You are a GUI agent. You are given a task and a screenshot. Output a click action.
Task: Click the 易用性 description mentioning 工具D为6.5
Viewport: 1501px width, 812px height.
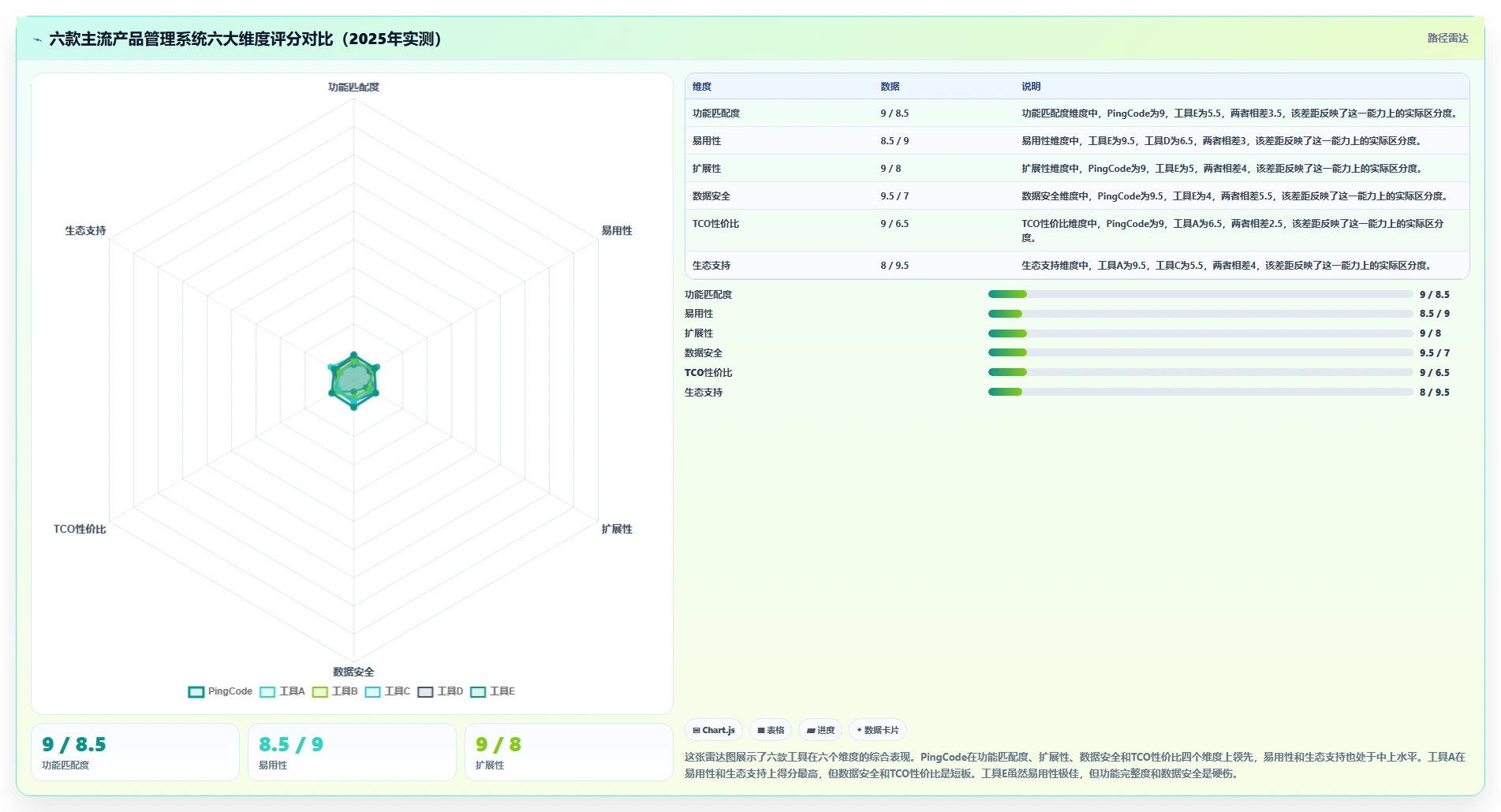pyautogui.click(x=1221, y=141)
